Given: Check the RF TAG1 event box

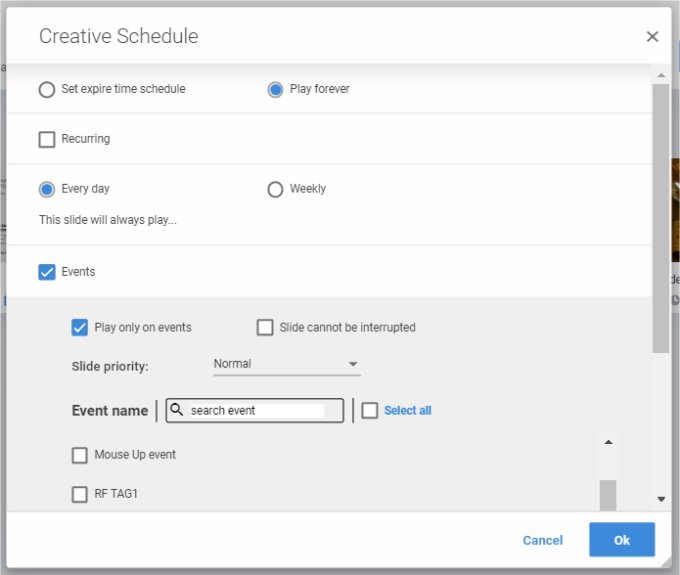Looking at the screenshot, I should coord(79,494).
